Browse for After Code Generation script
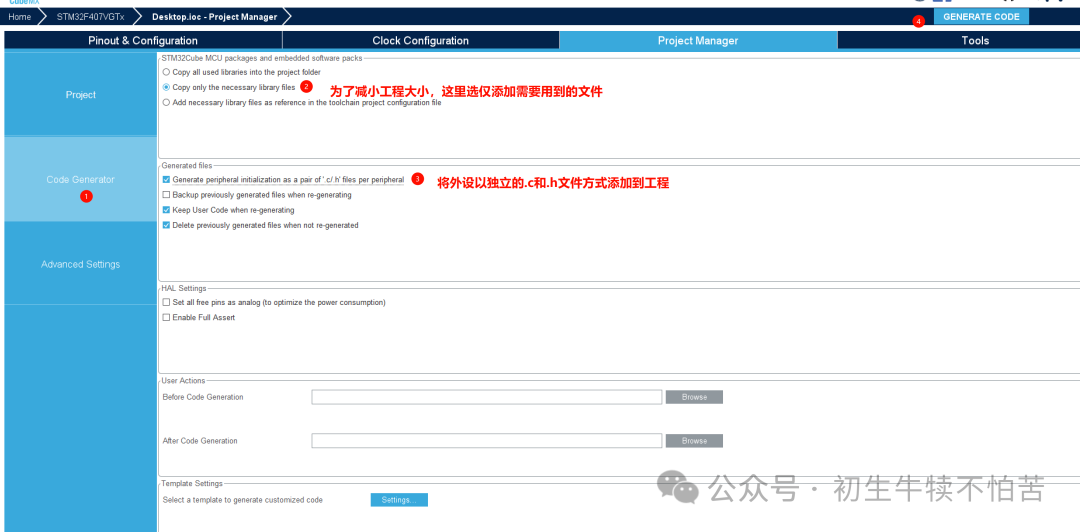Screen dimensions: 1080x532 coord(694,440)
